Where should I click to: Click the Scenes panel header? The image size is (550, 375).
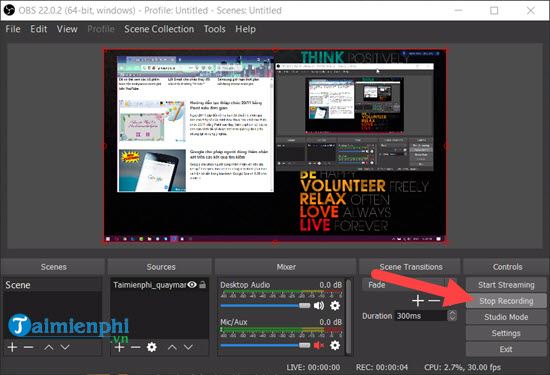coord(53,267)
